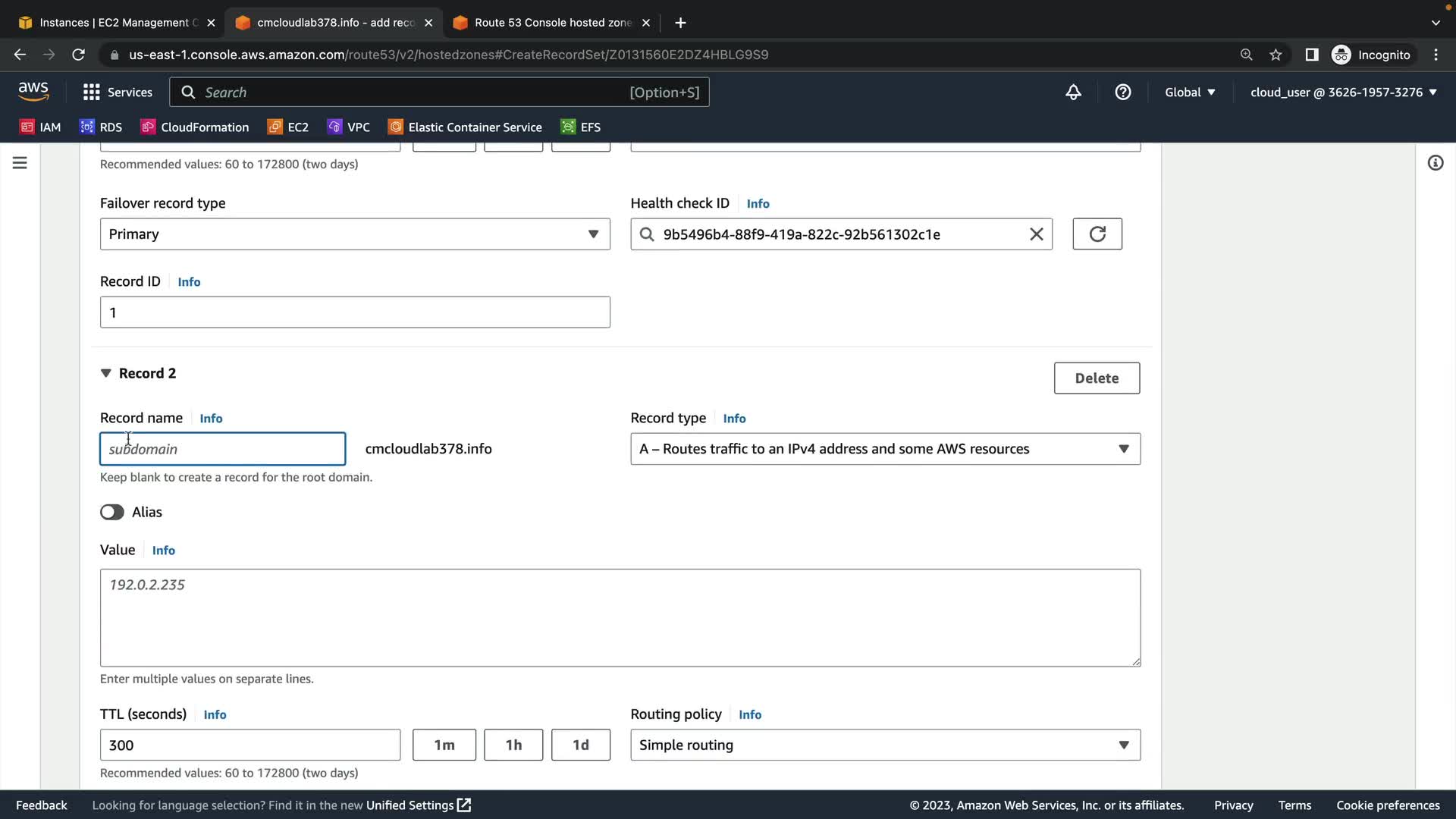Clear the Health check ID field
The width and height of the screenshot is (1456, 819).
1036,234
